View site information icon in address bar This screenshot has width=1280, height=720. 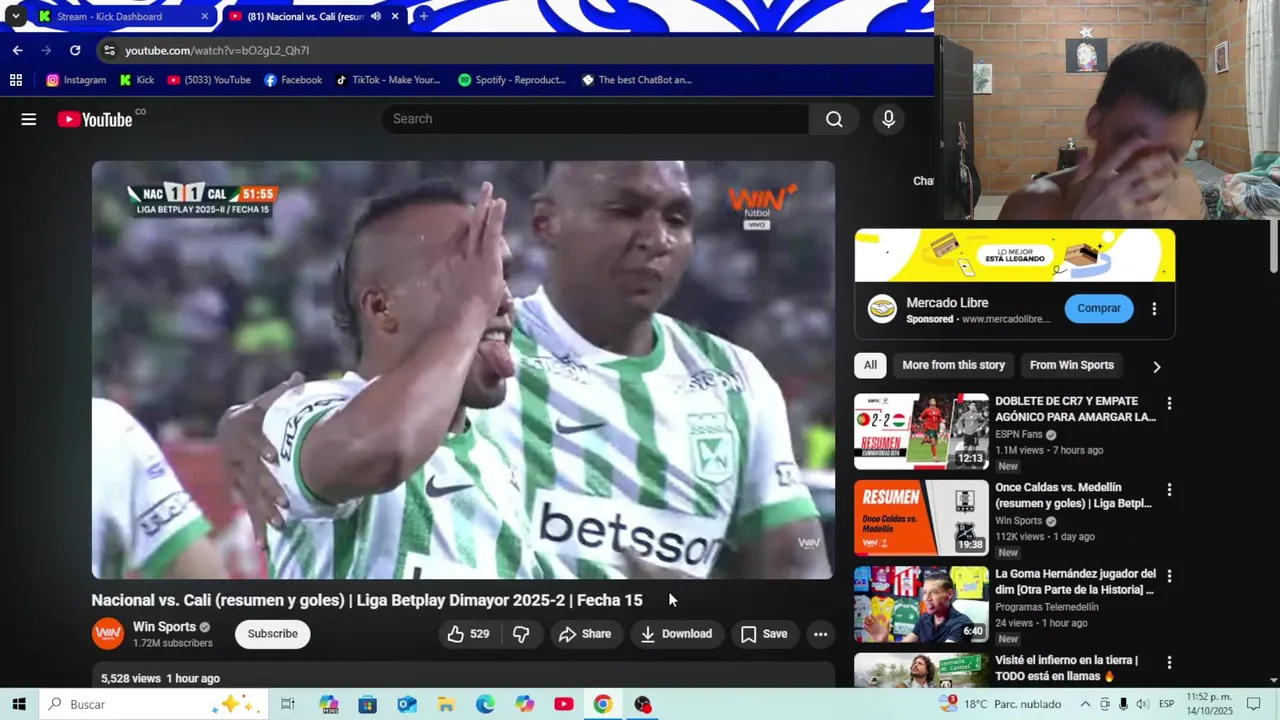pyautogui.click(x=109, y=50)
